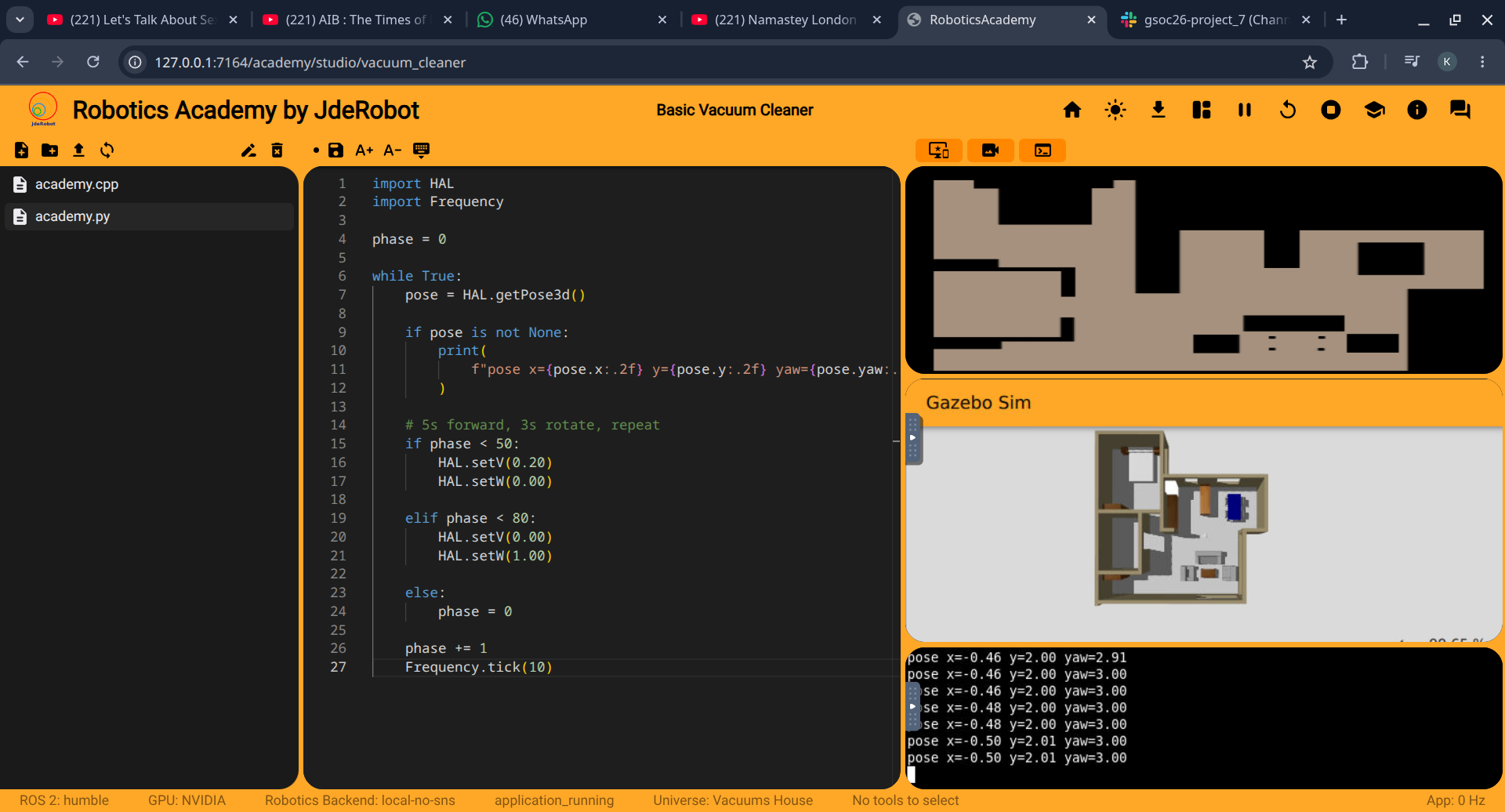This screenshot has height=812, width=1505.
Task: Toggle the Gazebo simulator view button
Action: click(x=939, y=150)
